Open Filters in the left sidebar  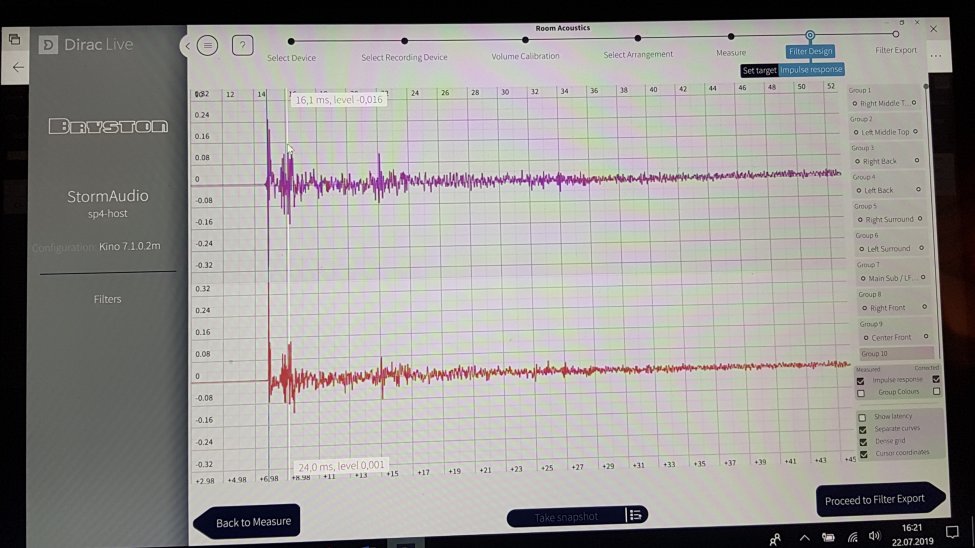[108, 299]
